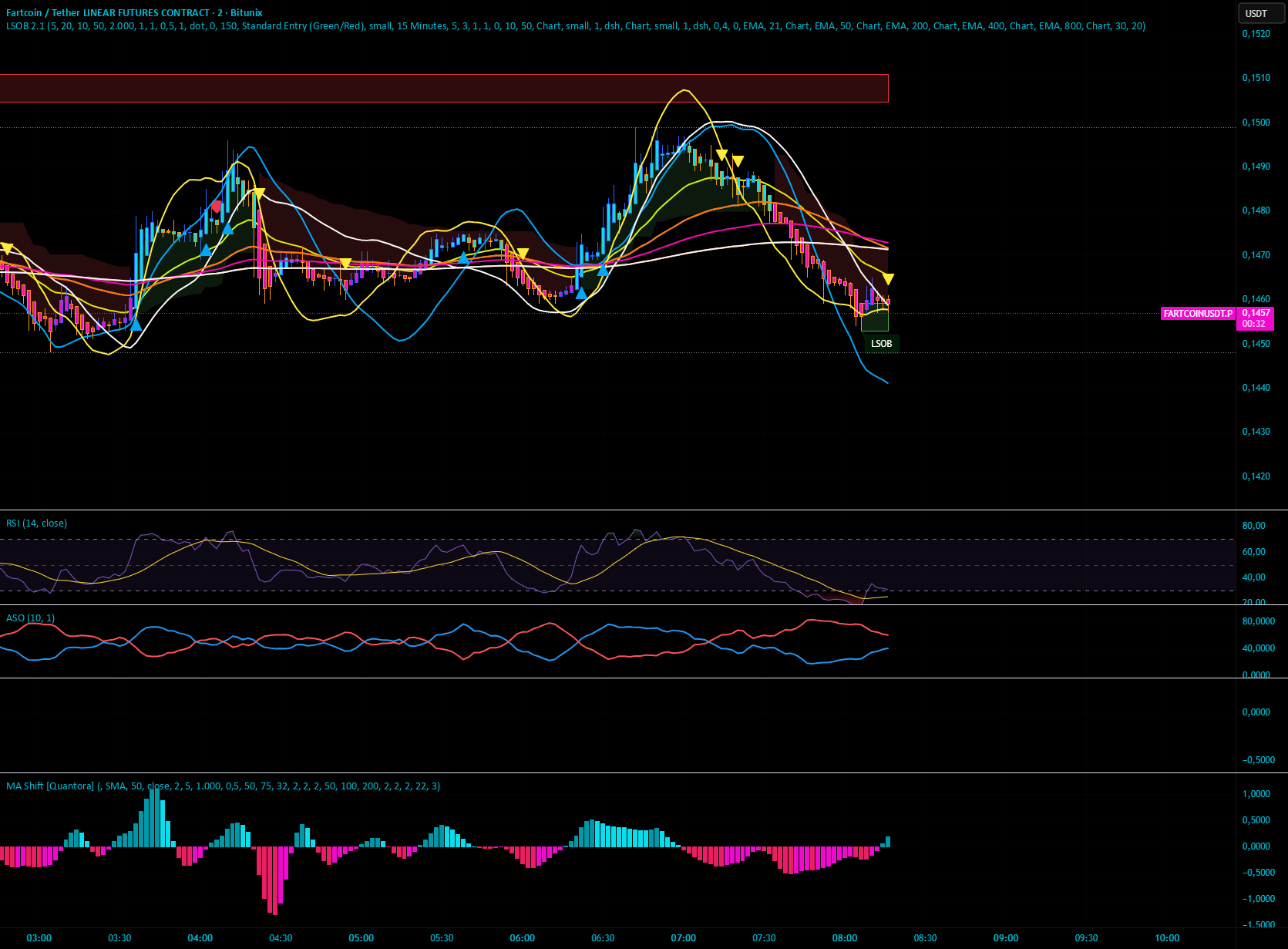Click the 08:00 time axis label
Viewport: 1288px width, 949px height.
(x=845, y=938)
